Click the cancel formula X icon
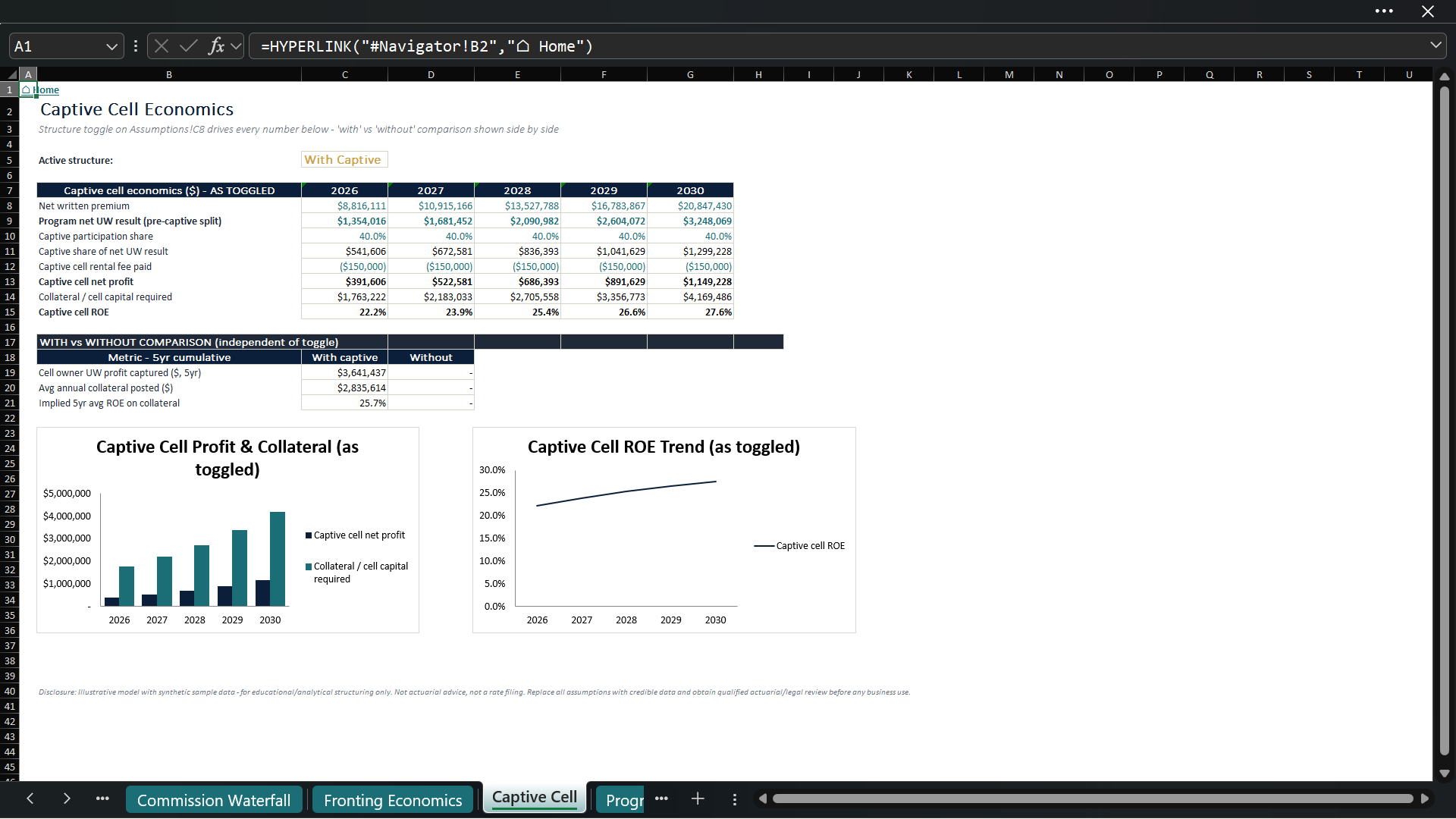This screenshot has width=1456, height=819. [162, 46]
